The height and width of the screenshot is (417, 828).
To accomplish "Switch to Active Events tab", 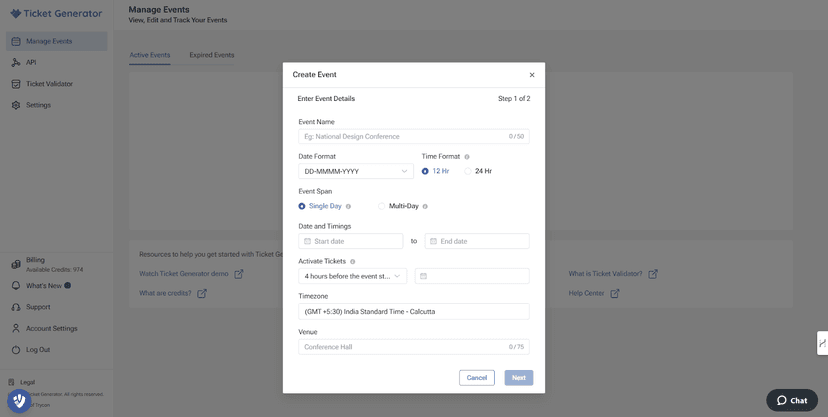I will pos(149,55).
